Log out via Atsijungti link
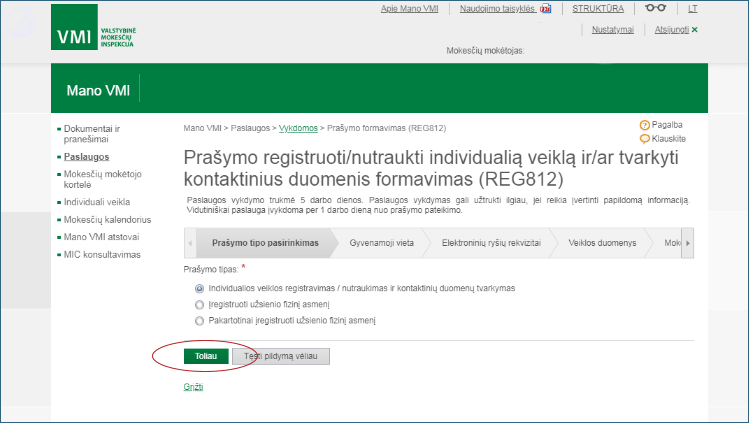Screen dimensions: 749x423 (x=672, y=30)
